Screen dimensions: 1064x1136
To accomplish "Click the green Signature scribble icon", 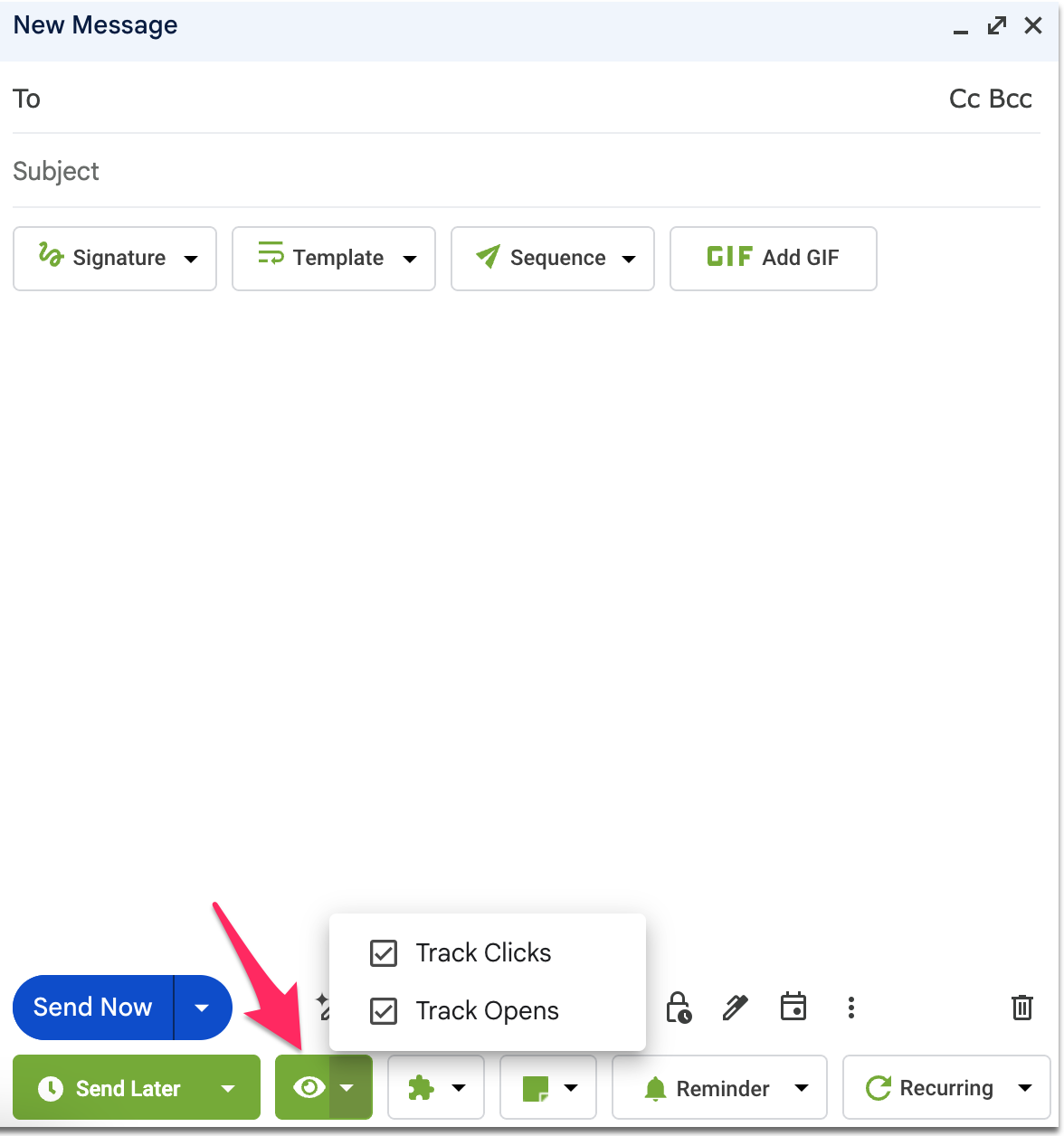I will pos(51,255).
